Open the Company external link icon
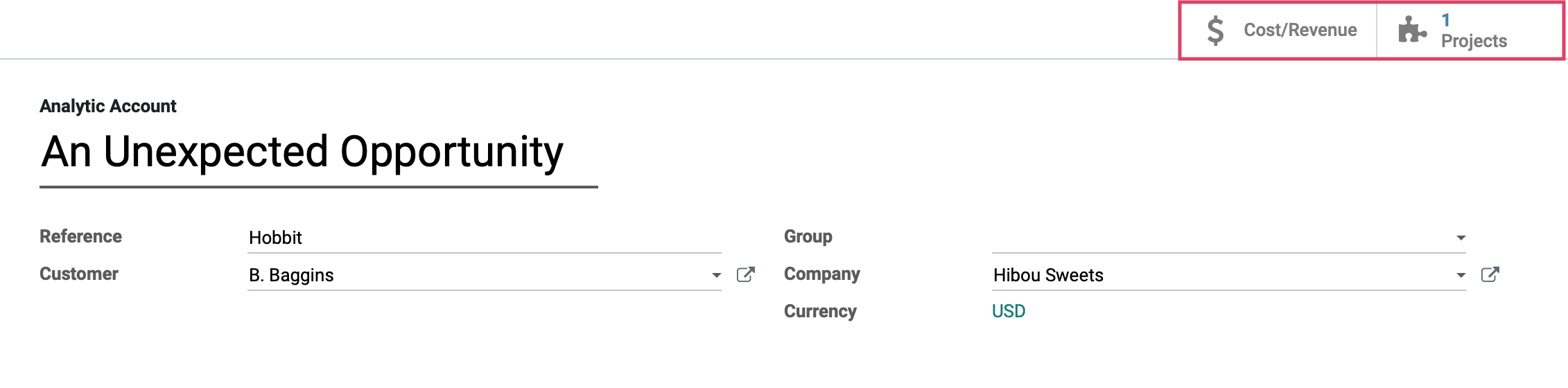This screenshot has height=388, width=1568. (x=1490, y=274)
